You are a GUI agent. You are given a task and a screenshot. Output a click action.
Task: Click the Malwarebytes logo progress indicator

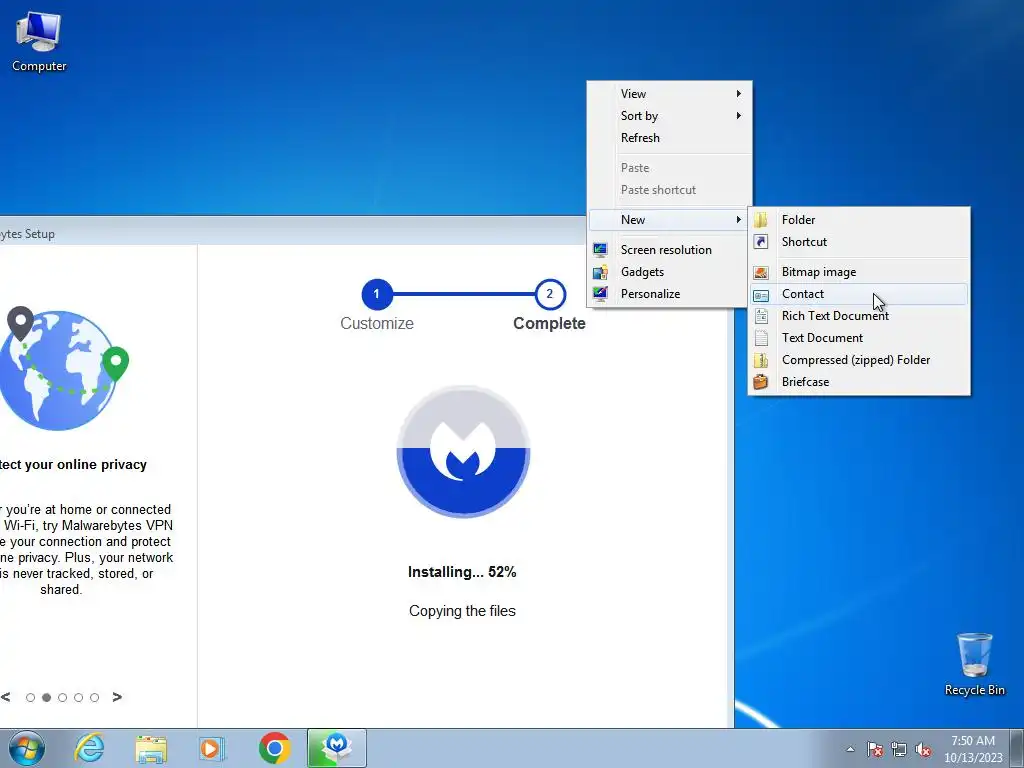463,451
